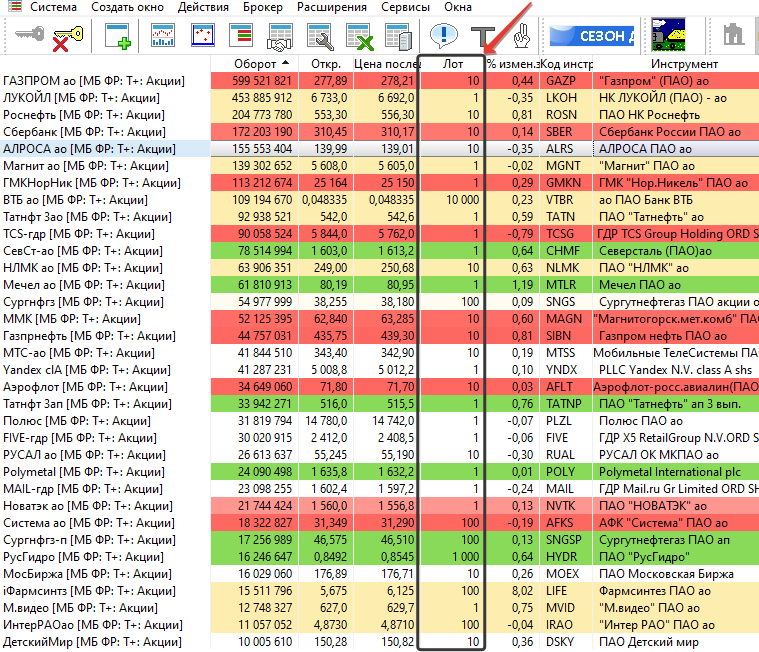Click the hand gesture icon in toolbar
Image resolution: width=759 pixels, height=652 pixels.
pos(520,37)
